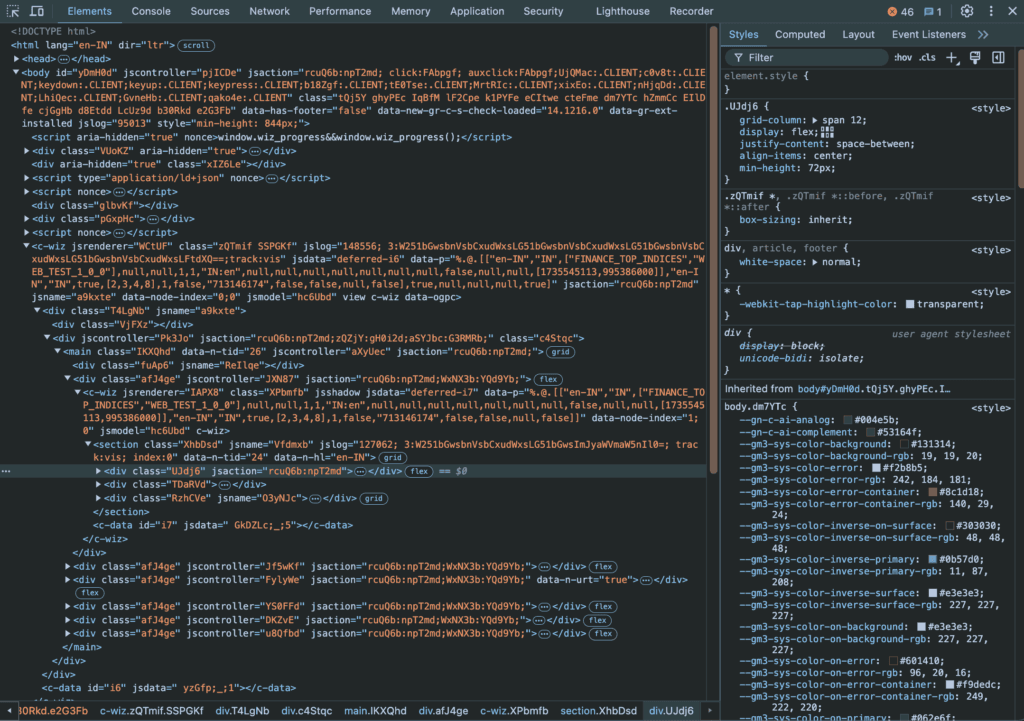The image size is (1024, 721).
Task: Select main.IKXQhd breadcrumb
Action: (375, 711)
